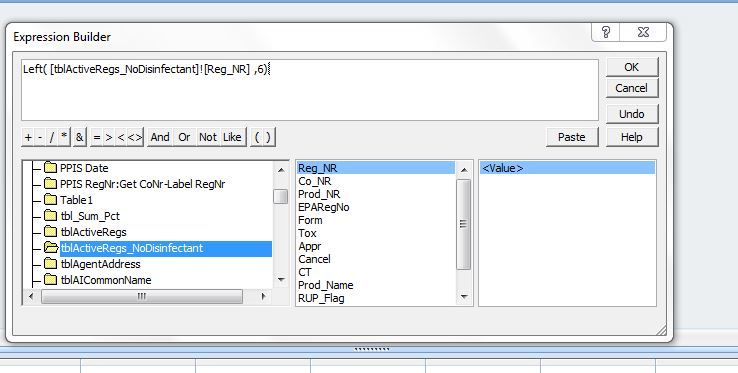Select the PPIS Date folder

tap(84, 168)
